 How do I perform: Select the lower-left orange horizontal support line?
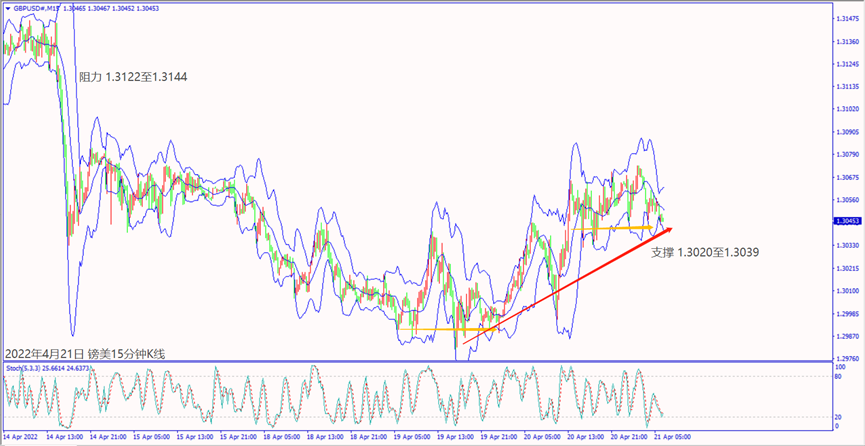click(440, 329)
